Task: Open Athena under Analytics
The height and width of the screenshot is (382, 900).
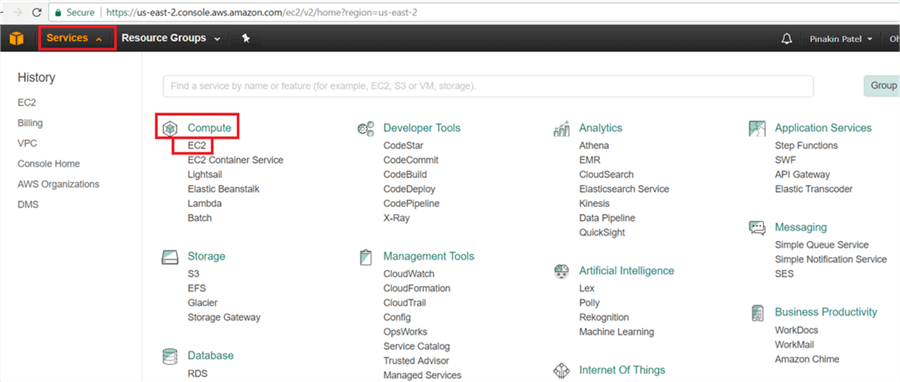Action: click(594, 146)
